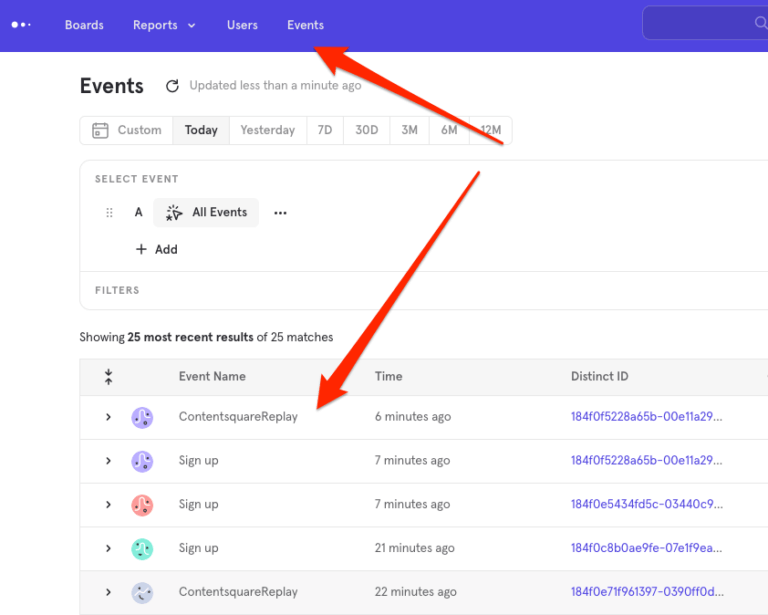Go to the Boards page

pyautogui.click(x=84, y=25)
